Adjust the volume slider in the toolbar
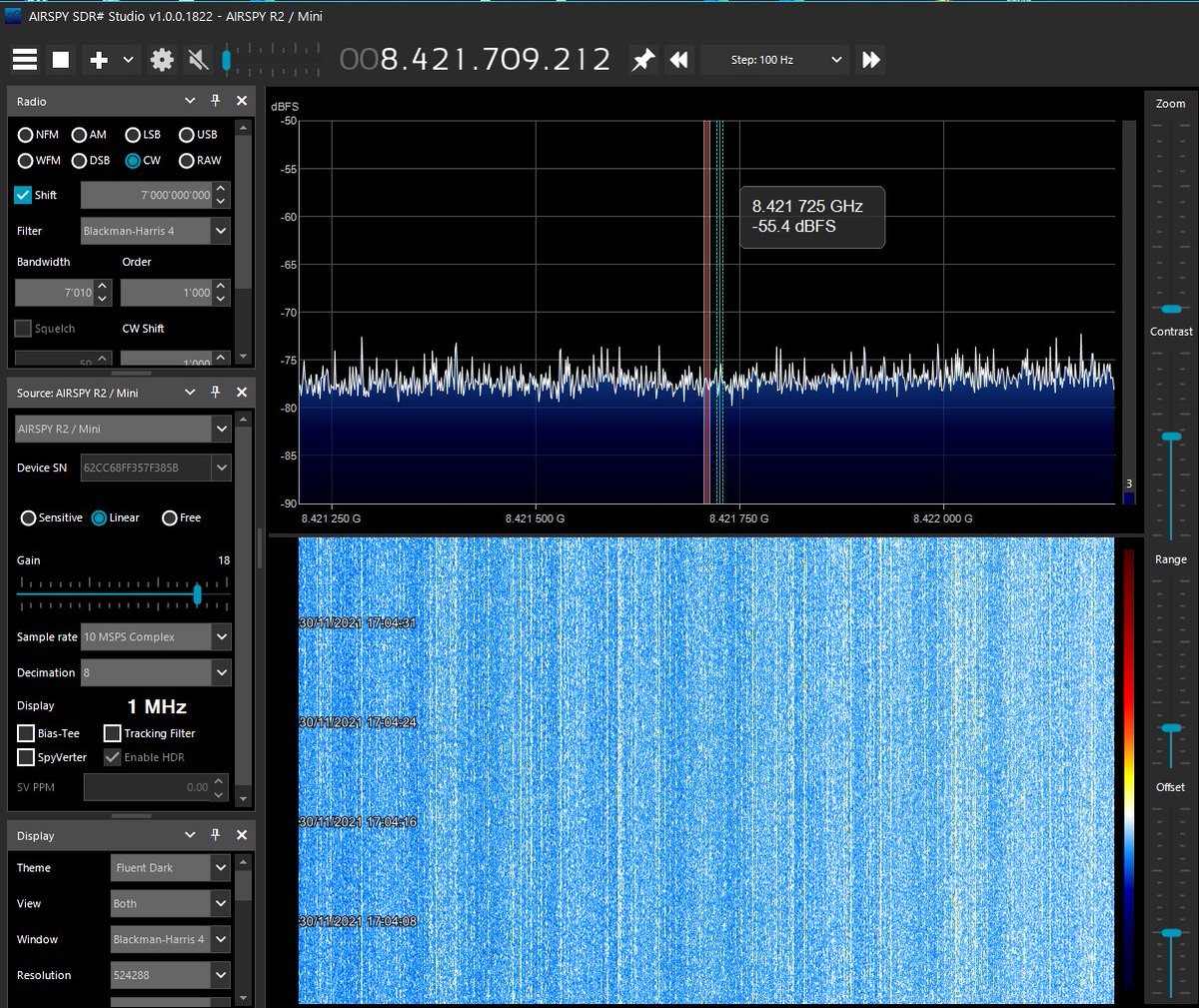Image resolution: width=1199 pixels, height=1008 pixels. click(227, 60)
